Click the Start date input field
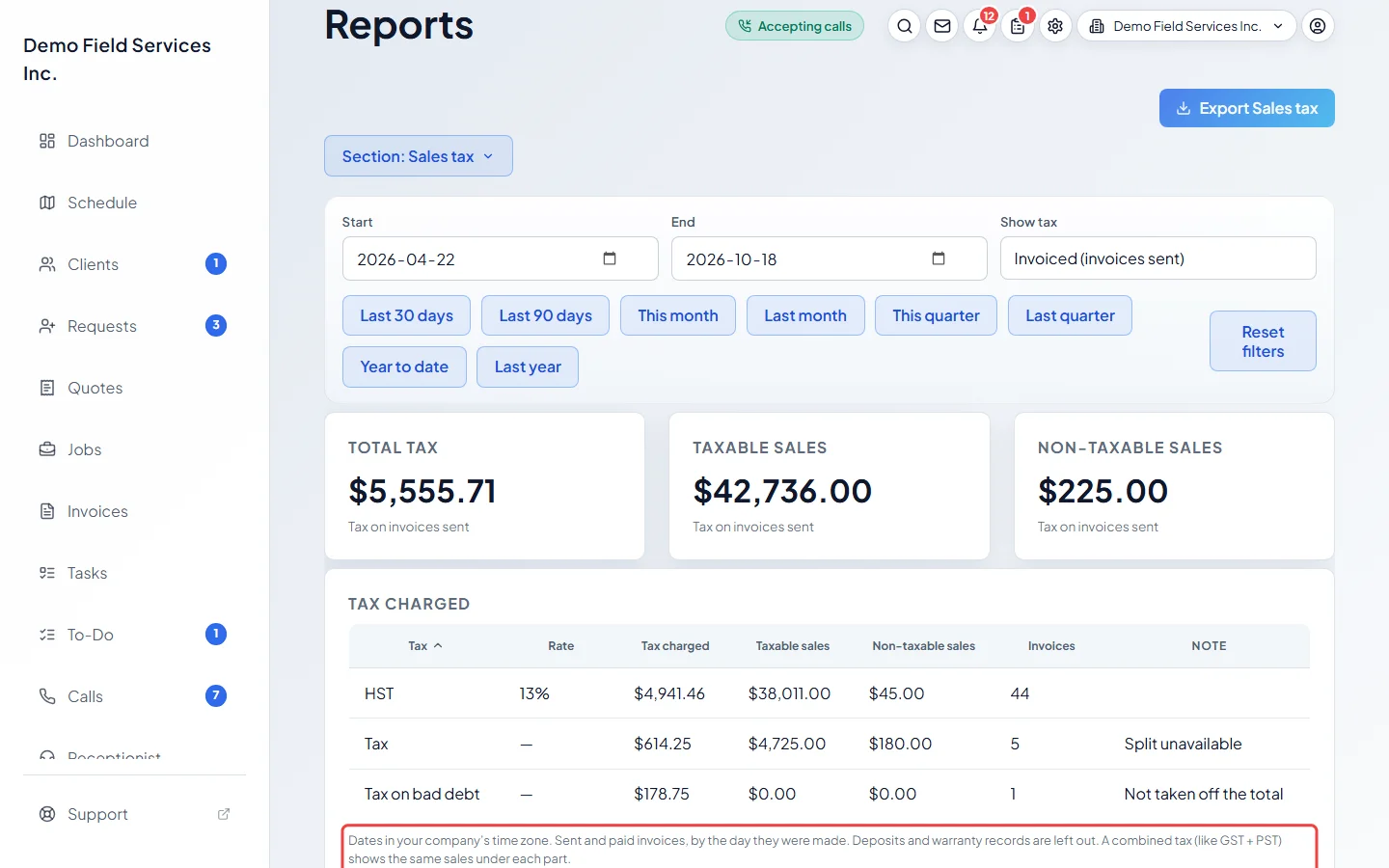The width and height of the screenshot is (1389, 868). (x=500, y=258)
